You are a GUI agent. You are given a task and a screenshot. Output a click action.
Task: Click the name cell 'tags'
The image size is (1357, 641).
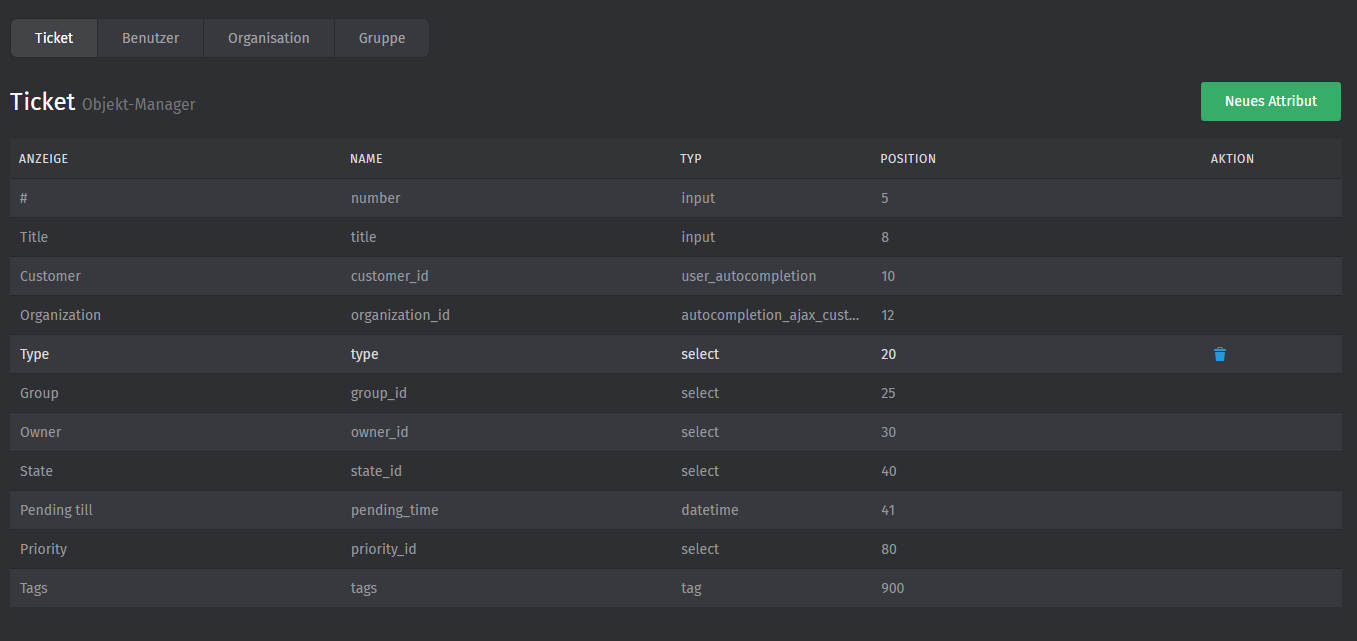tap(364, 588)
